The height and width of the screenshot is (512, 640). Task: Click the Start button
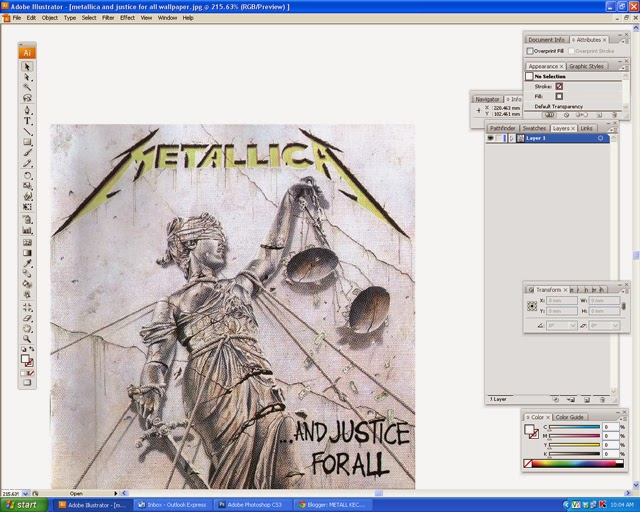[x=22, y=505]
